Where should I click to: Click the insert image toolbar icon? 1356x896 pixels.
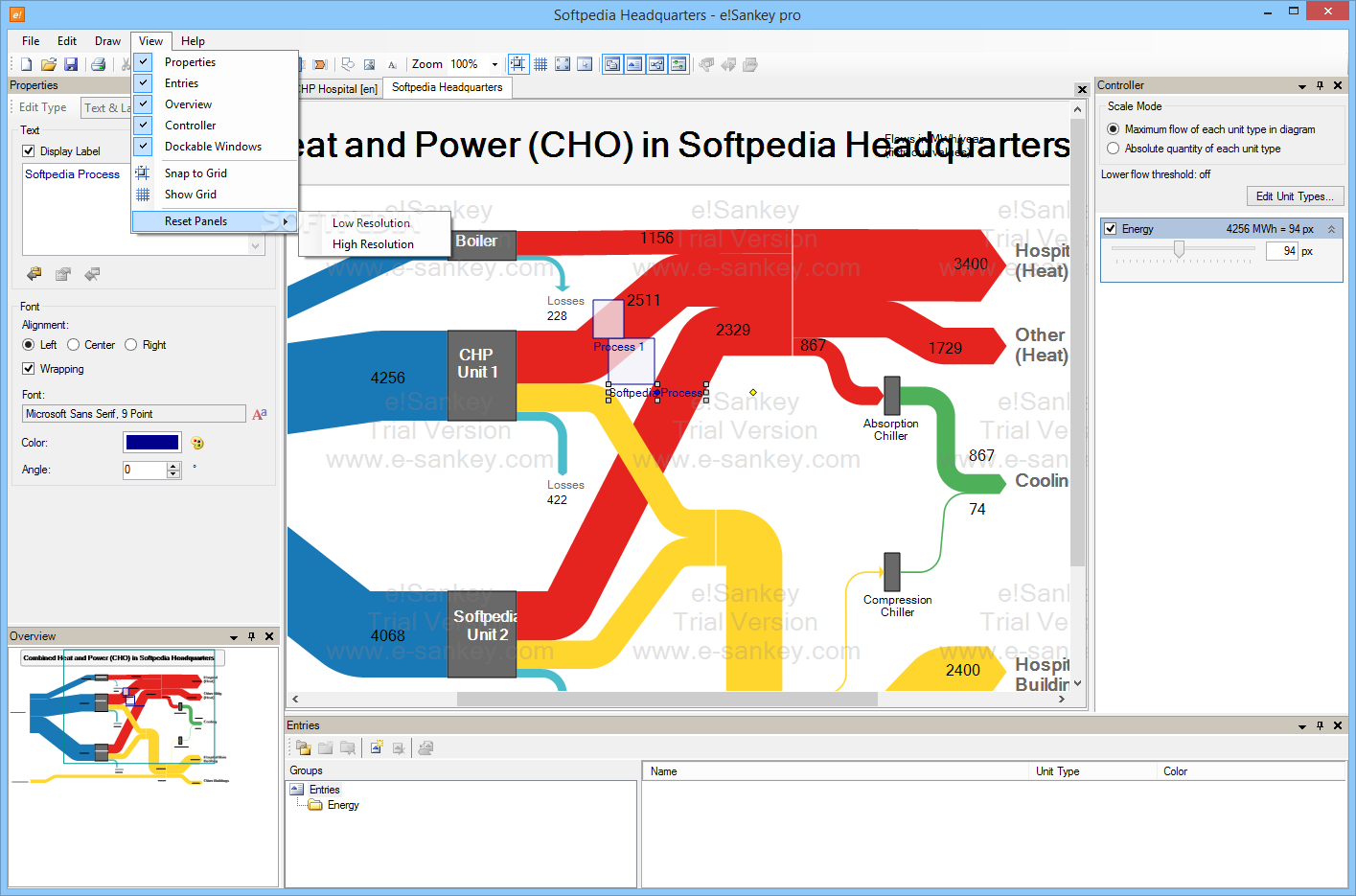pyautogui.click(x=369, y=64)
